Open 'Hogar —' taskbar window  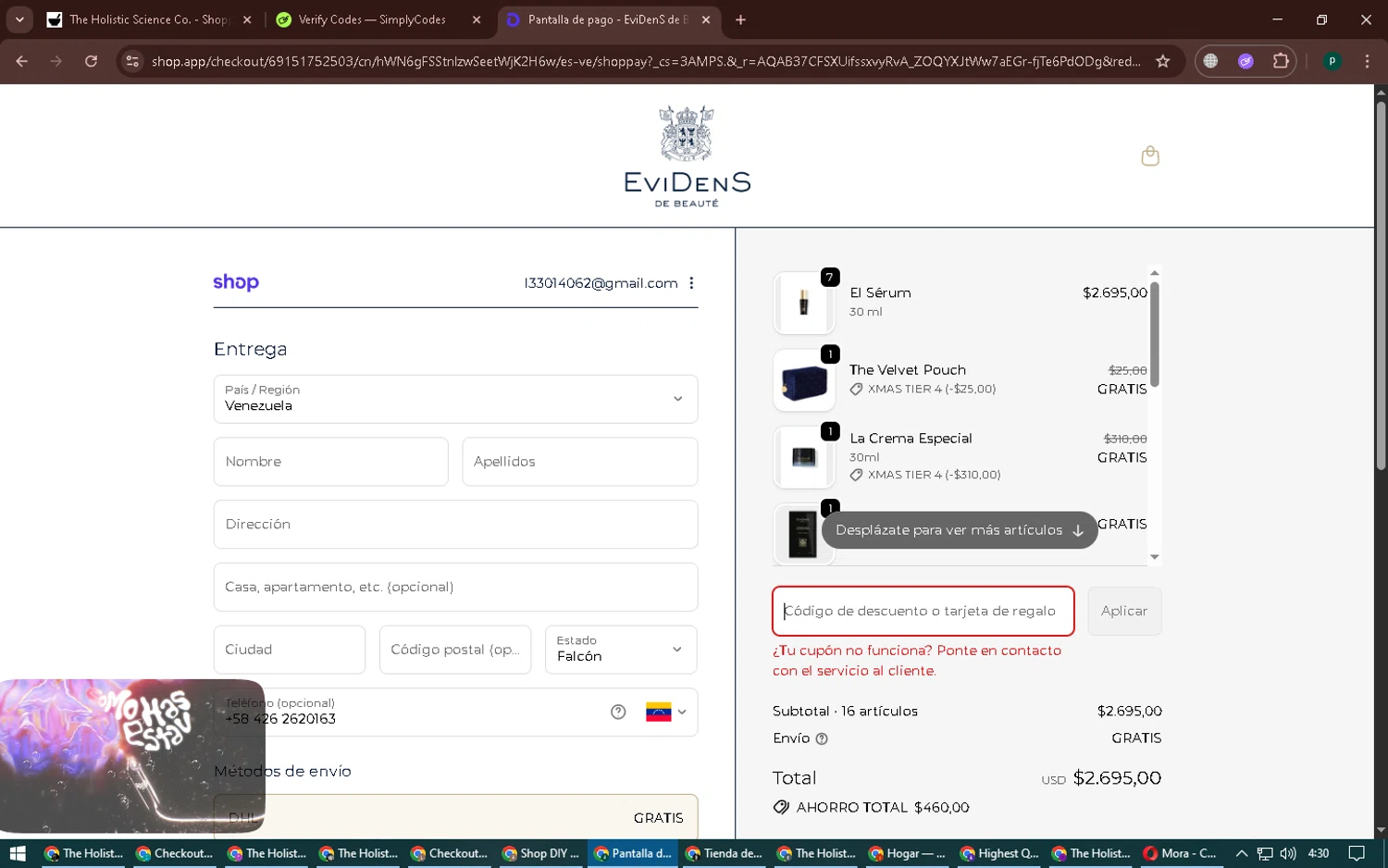(907, 853)
